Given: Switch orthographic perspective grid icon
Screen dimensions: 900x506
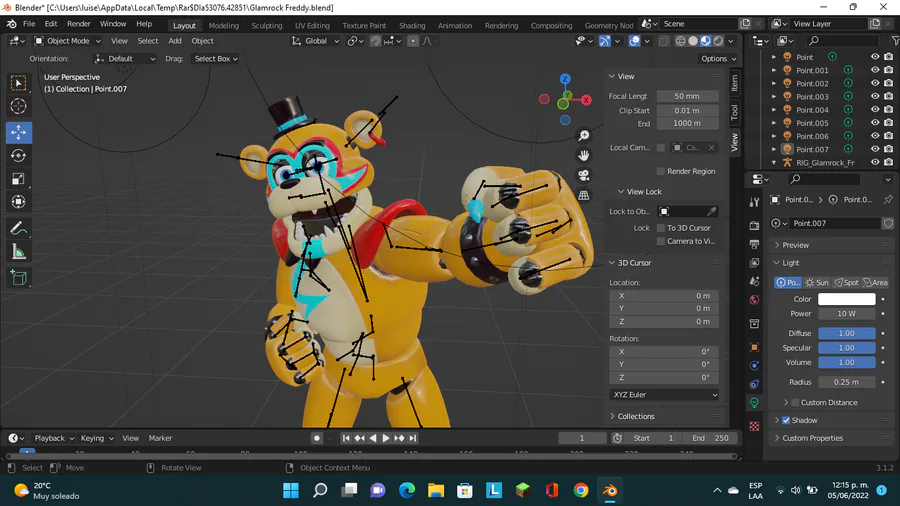Looking at the screenshot, I should (x=584, y=196).
